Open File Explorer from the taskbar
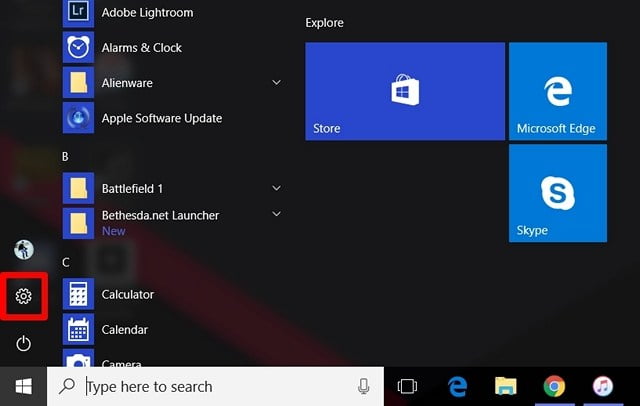Image resolution: width=640 pixels, height=406 pixels. 506,386
